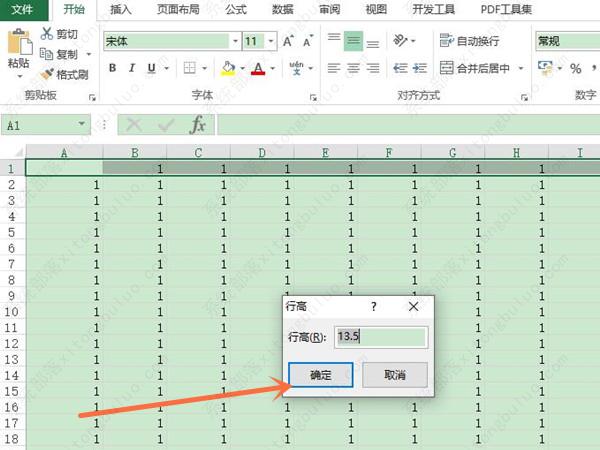Screen dimensions: 600x450
Task: Open the 文件 (File) menu
Action: click(x=23, y=10)
